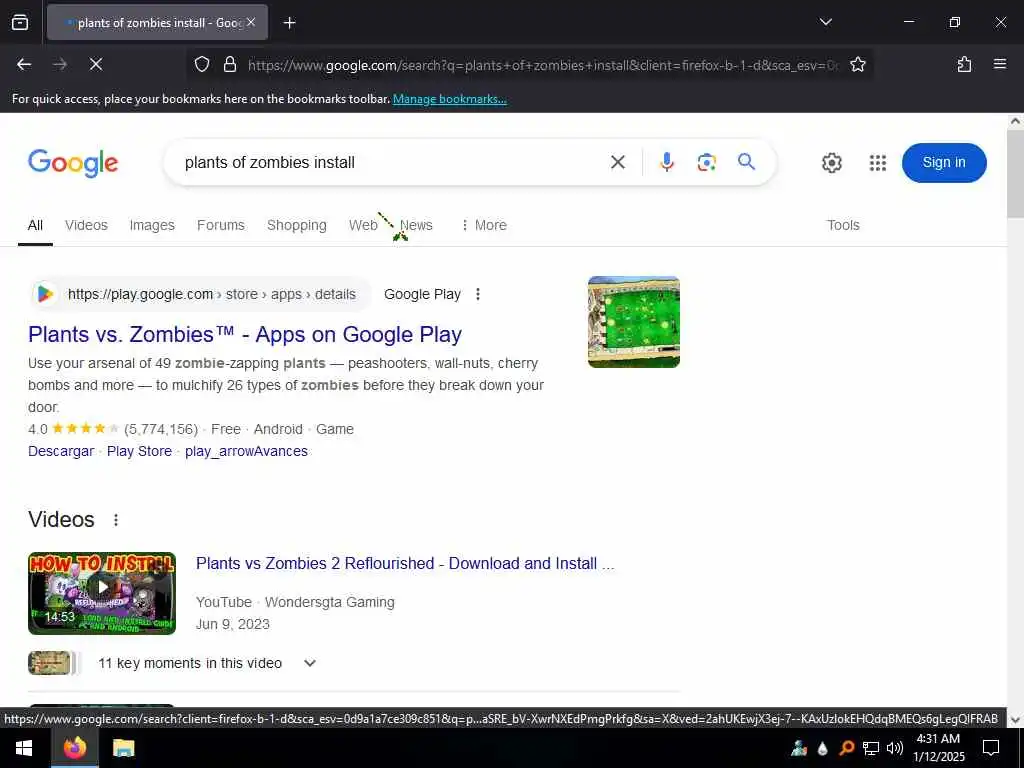The image size is (1024, 768).
Task: Click the Firefox View icon
Action: [20, 22]
